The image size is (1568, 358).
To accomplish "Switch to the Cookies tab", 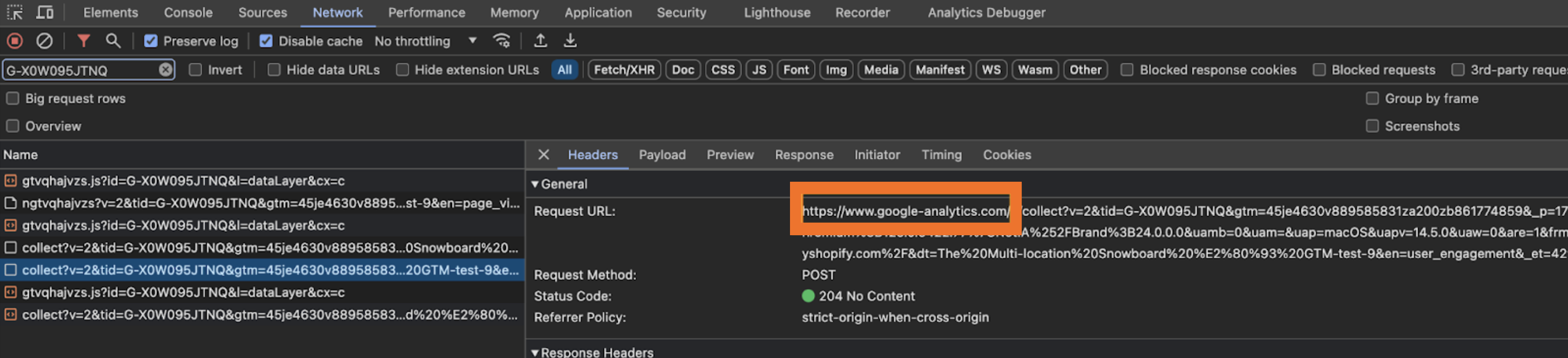I will click(x=1007, y=154).
